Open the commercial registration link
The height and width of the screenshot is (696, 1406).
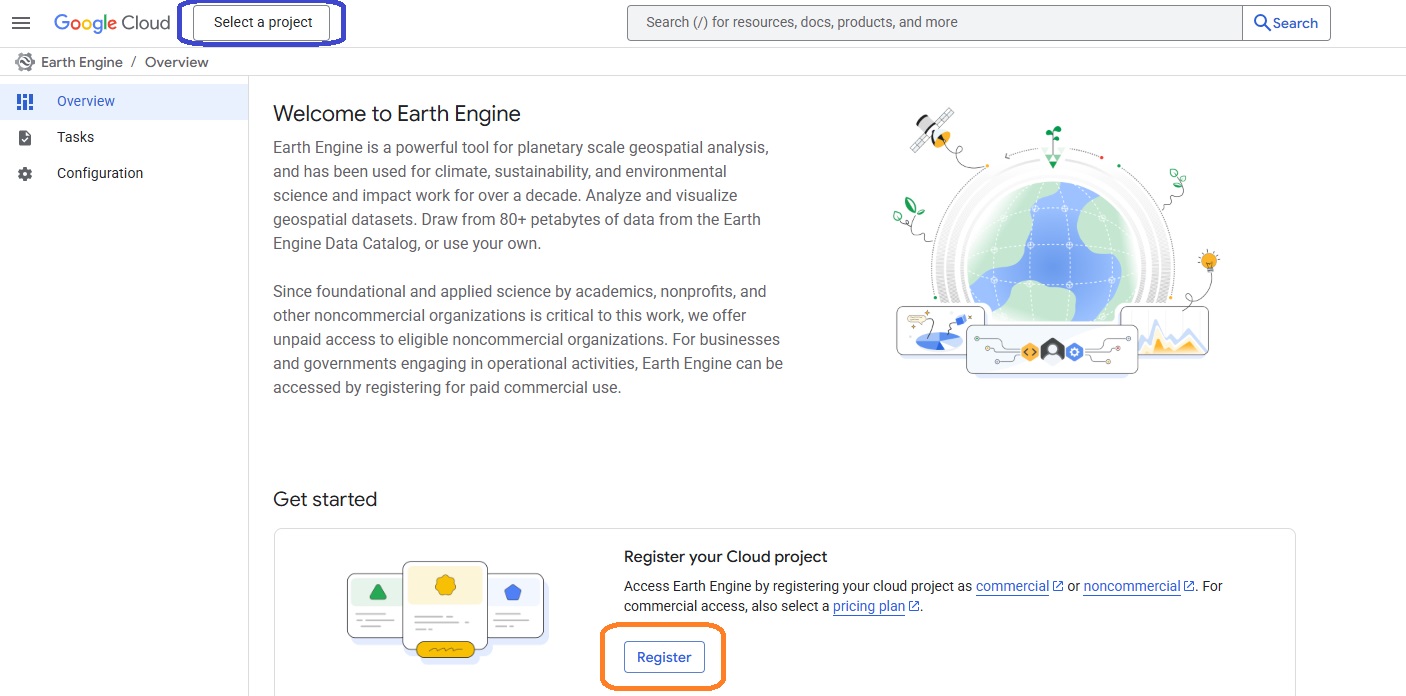(x=1012, y=586)
